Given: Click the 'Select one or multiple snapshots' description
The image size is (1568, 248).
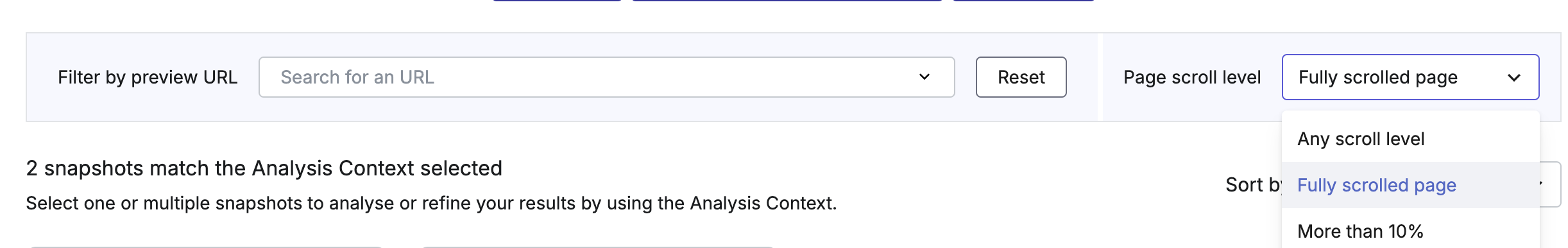Looking at the screenshot, I should click(x=431, y=203).
